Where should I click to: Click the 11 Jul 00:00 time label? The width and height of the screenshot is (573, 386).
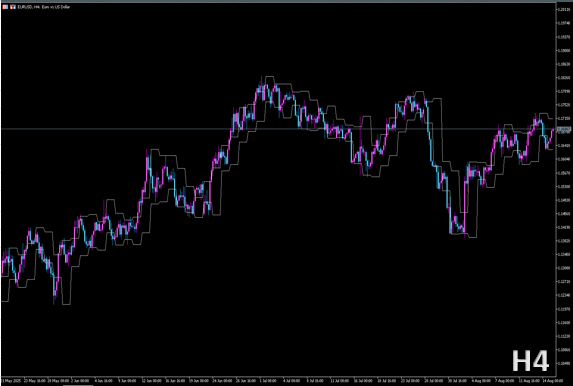[339, 381]
